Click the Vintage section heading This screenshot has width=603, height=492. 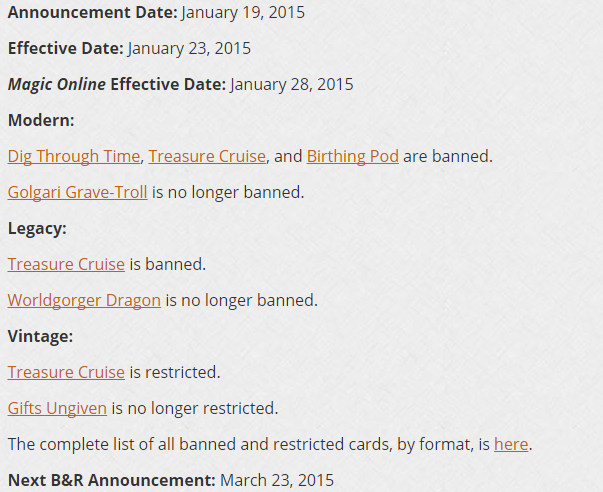click(41, 336)
